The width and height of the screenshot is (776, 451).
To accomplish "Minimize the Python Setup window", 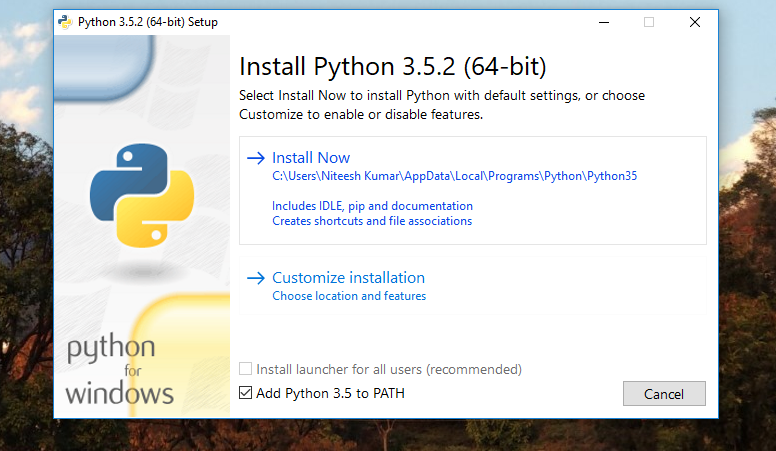I will pyautogui.click(x=604, y=22).
